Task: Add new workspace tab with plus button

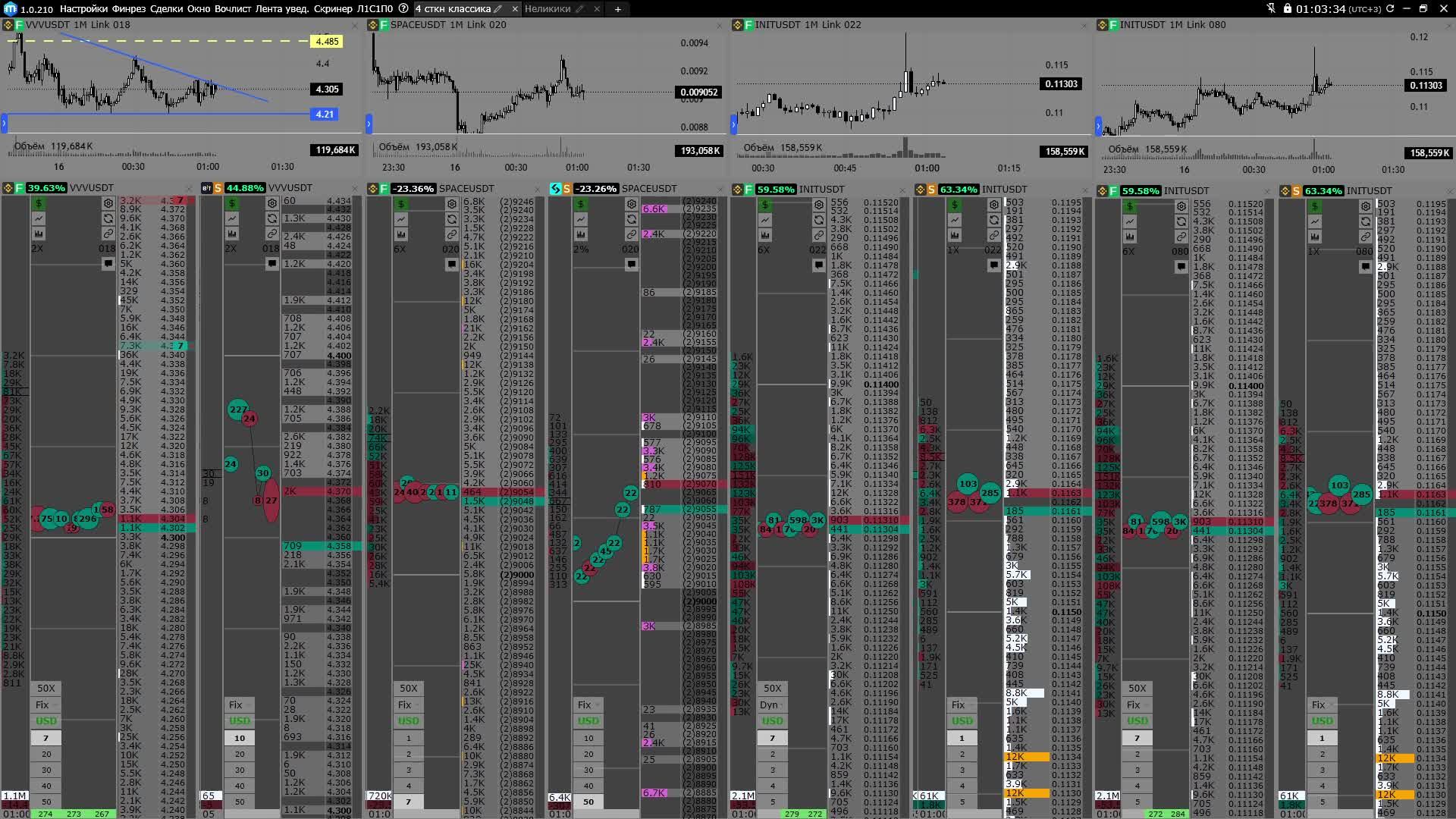Action: [618, 9]
